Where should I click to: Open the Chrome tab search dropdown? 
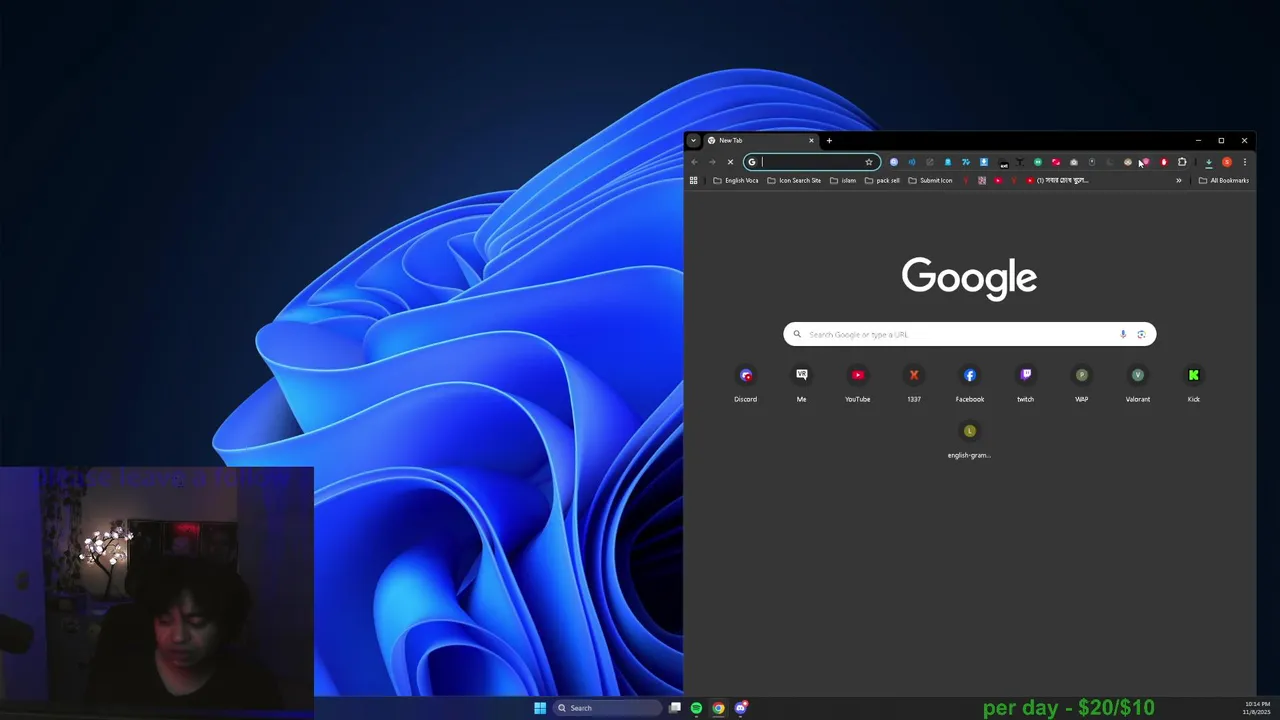click(x=693, y=141)
